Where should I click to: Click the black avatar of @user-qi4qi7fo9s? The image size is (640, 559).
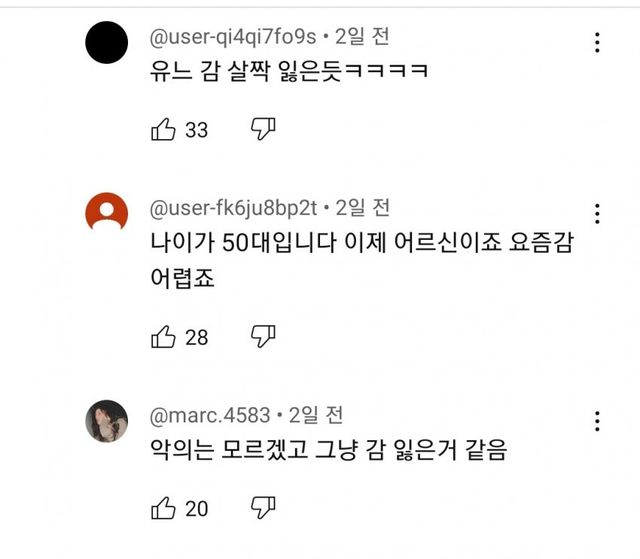(x=107, y=43)
